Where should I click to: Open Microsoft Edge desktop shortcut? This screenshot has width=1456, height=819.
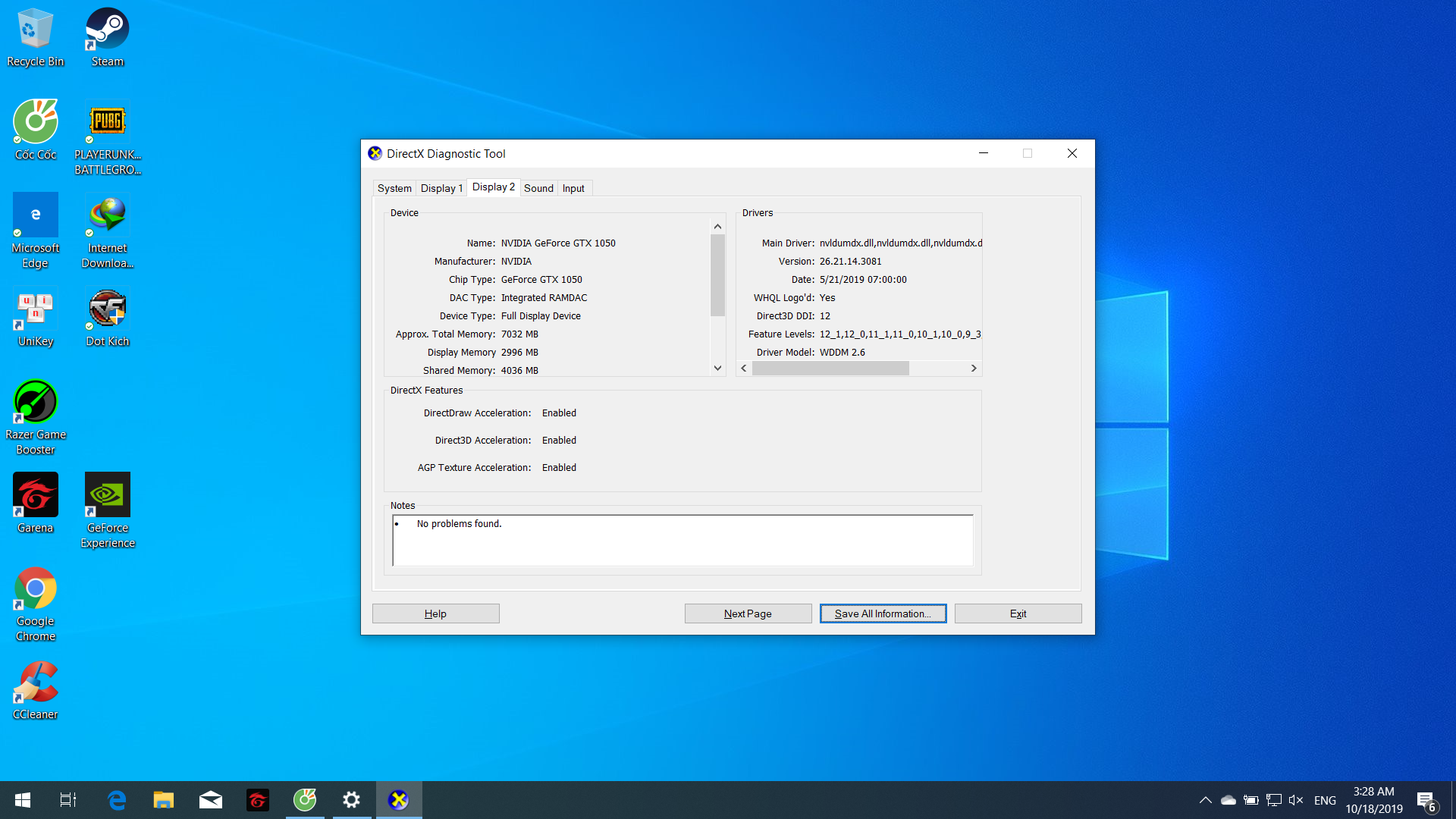[x=36, y=231]
